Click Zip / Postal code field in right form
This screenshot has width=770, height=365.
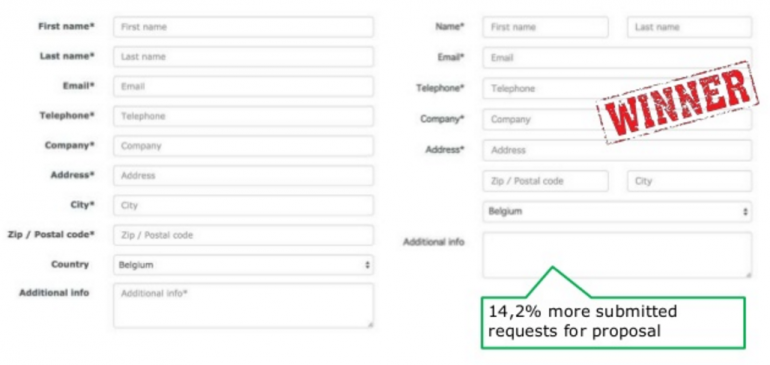click(x=545, y=181)
